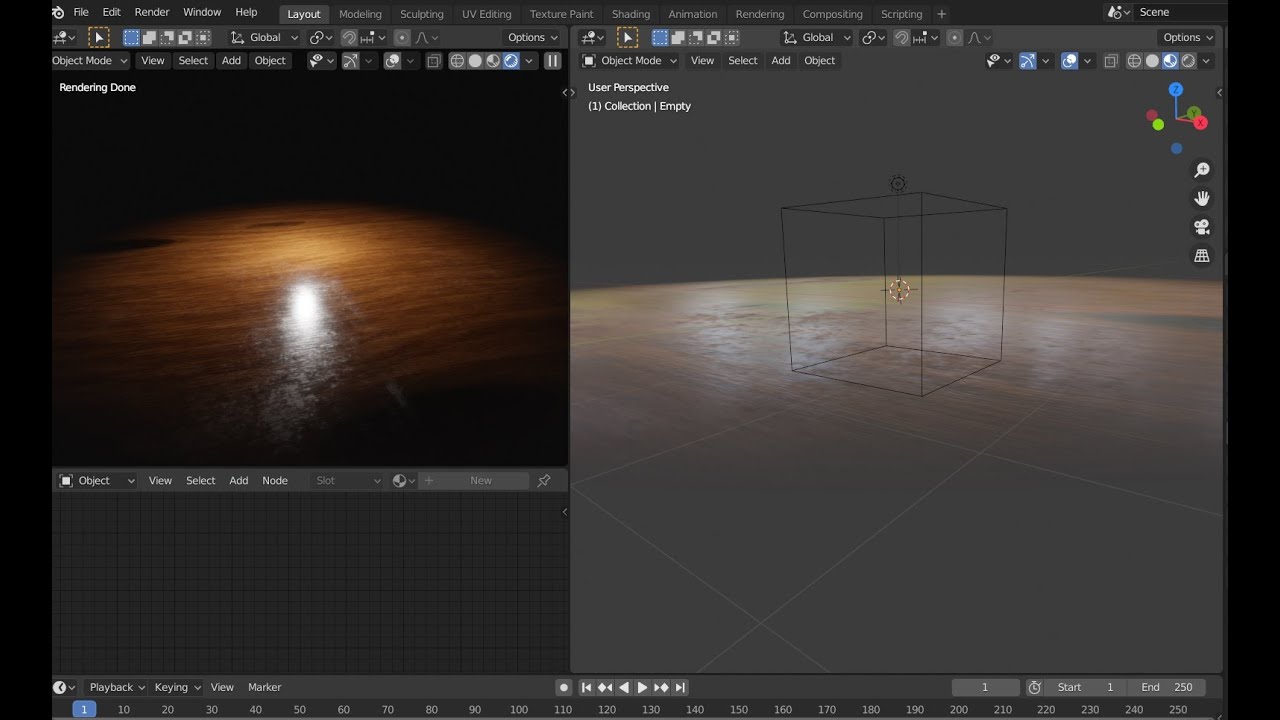Open the Playback dropdown in the timeline
This screenshot has width=1280, height=720.
pos(117,687)
